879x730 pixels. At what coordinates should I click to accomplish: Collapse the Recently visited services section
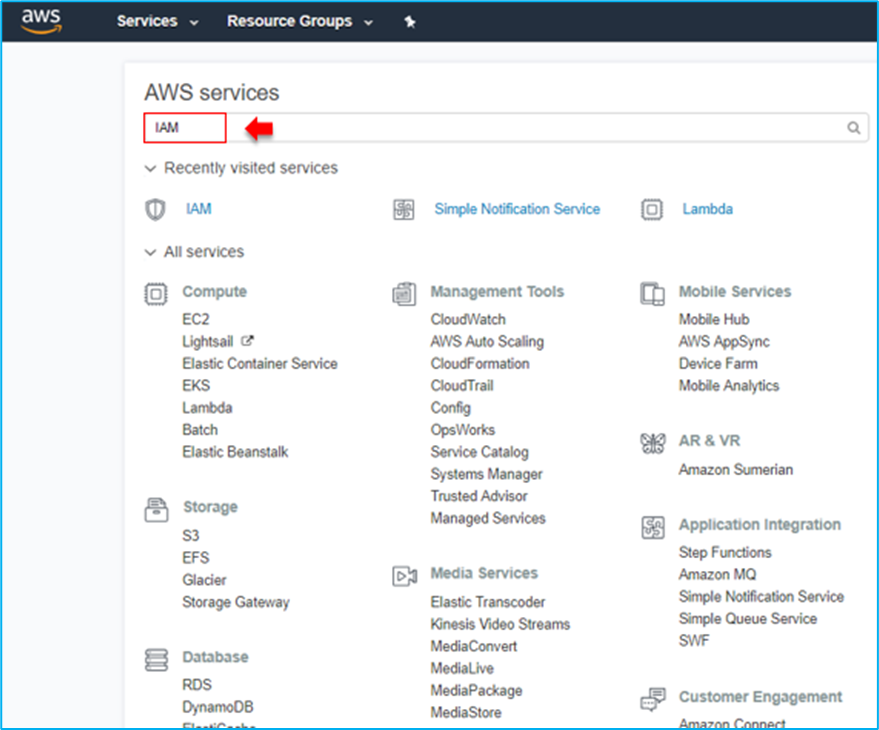tap(150, 168)
